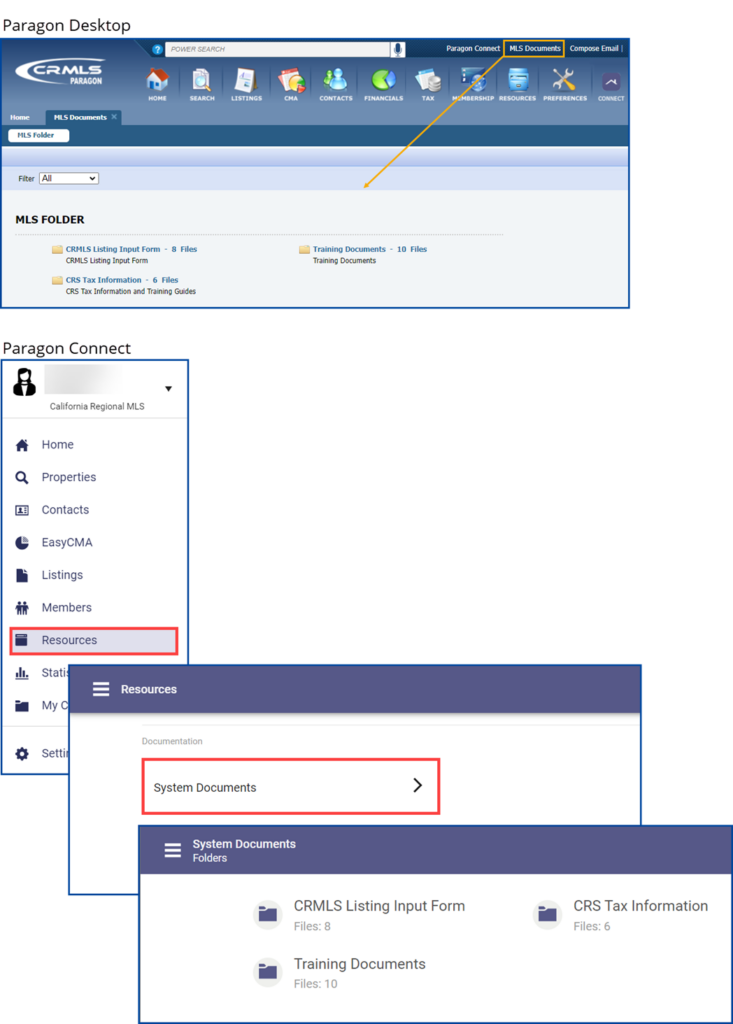Click the blue help question mark icon
This screenshot has height=1024, width=733.
[x=157, y=49]
